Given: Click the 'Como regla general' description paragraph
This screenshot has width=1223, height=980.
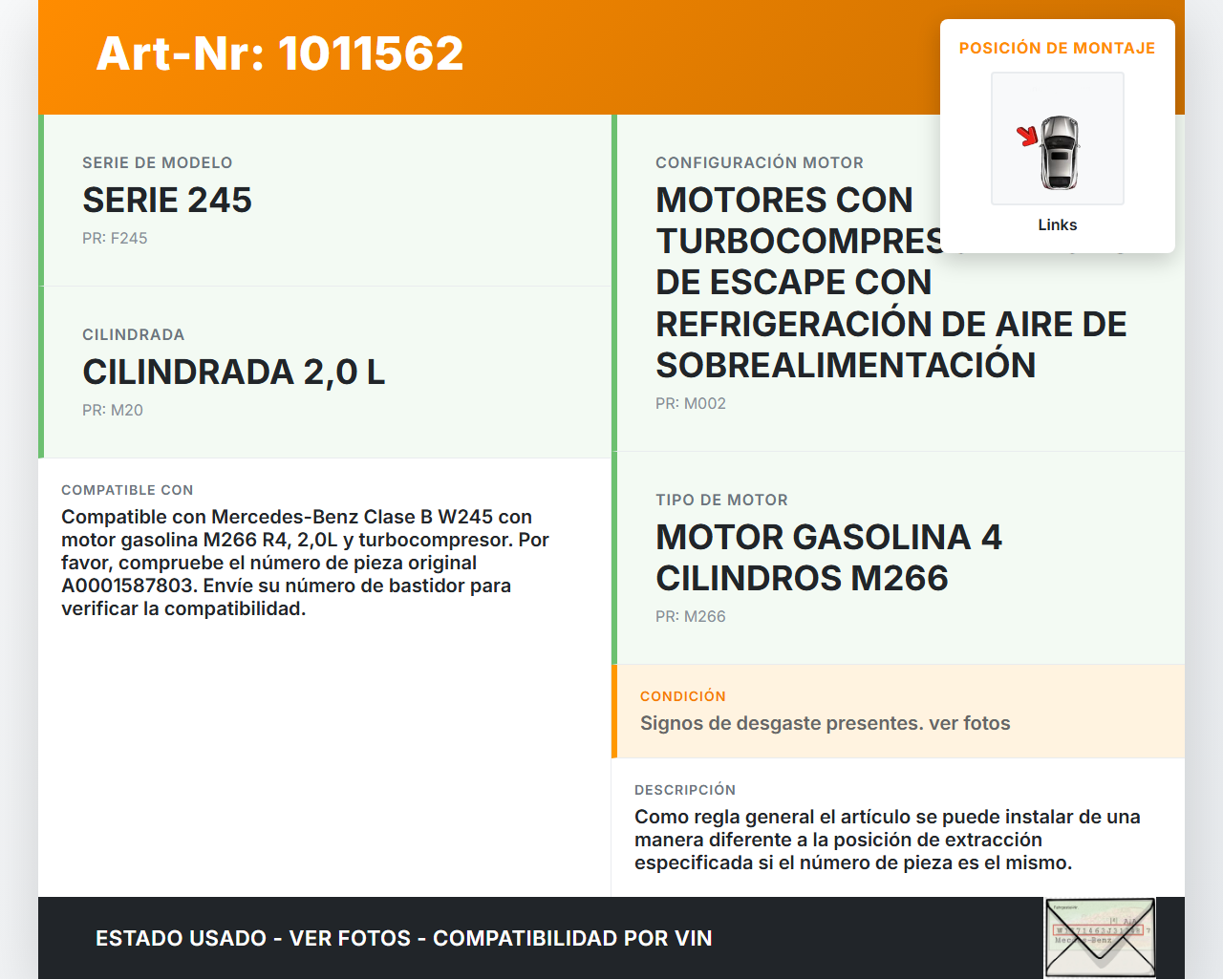Looking at the screenshot, I should [888, 840].
